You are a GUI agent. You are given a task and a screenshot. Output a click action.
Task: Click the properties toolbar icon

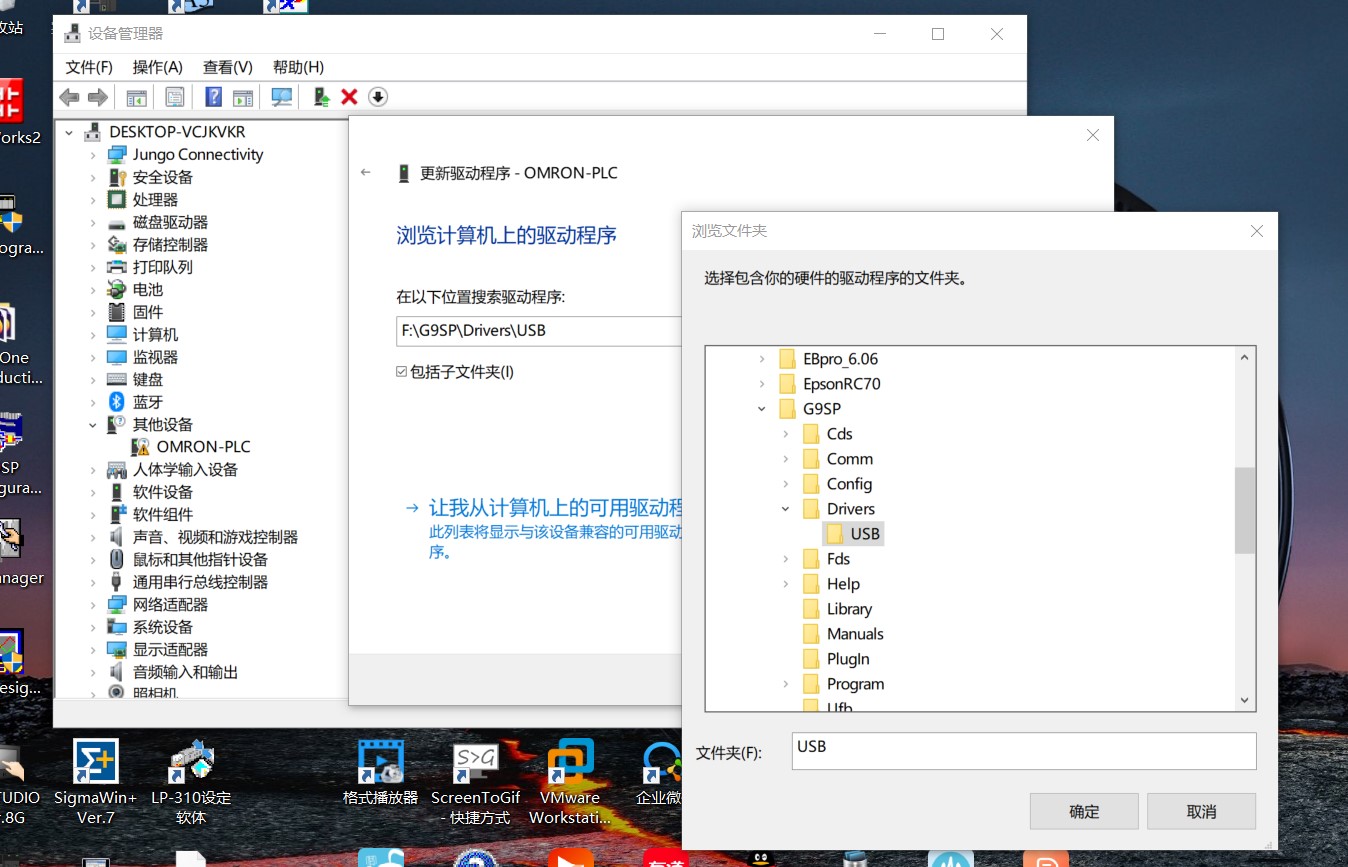tap(175, 97)
